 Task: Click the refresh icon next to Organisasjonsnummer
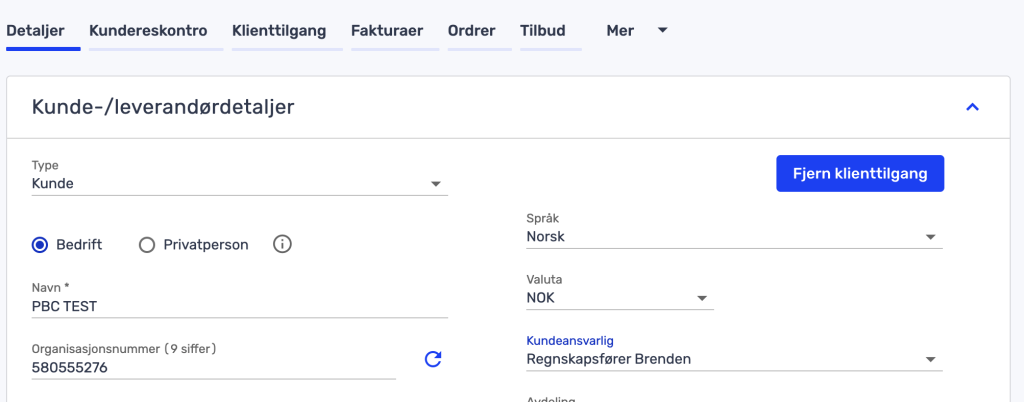tap(433, 359)
